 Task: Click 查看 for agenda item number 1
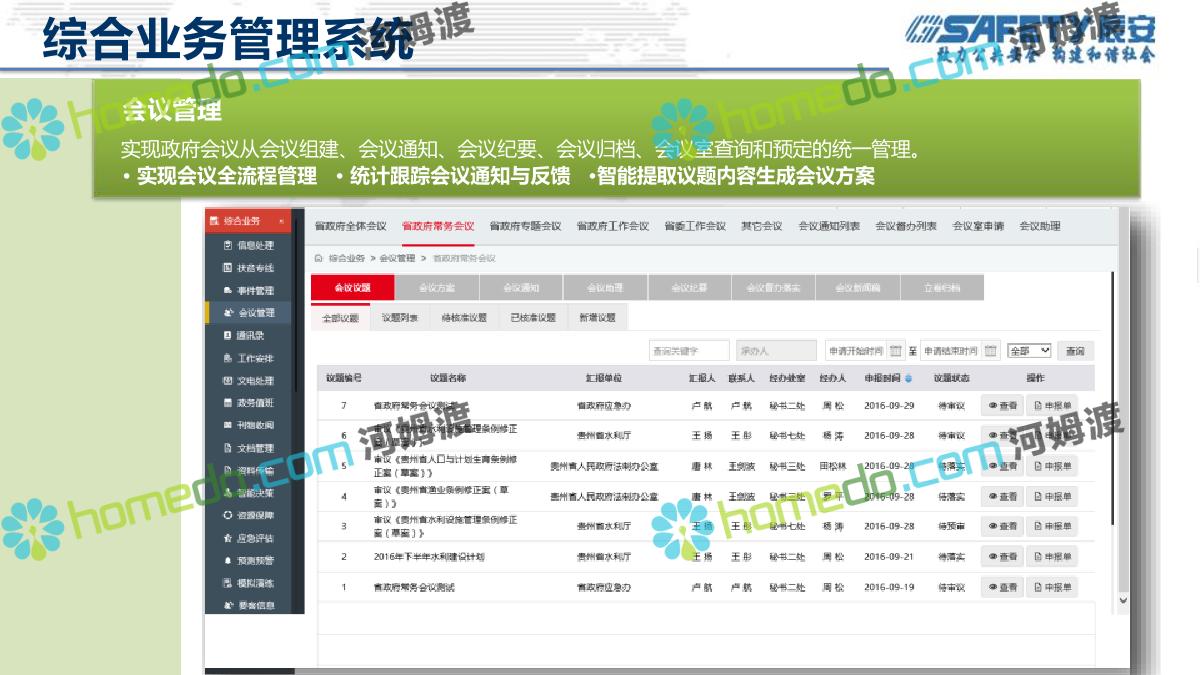pyautogui.click(x=1002, y=587)
